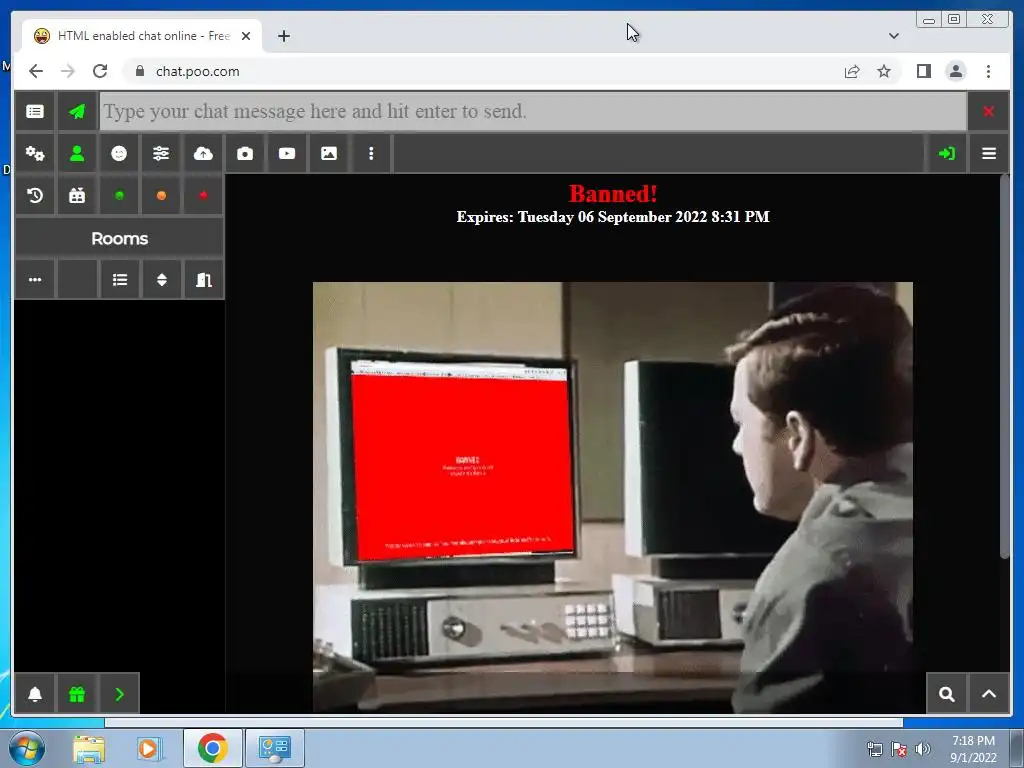
Task: Click the Banned! heading text
Action: pos(613,193)
